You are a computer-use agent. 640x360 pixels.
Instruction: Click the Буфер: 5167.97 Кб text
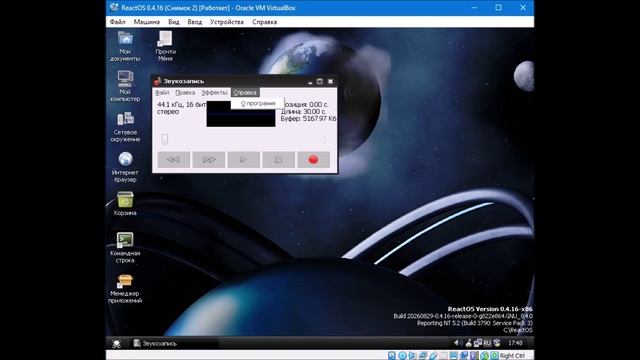[308, 119]
